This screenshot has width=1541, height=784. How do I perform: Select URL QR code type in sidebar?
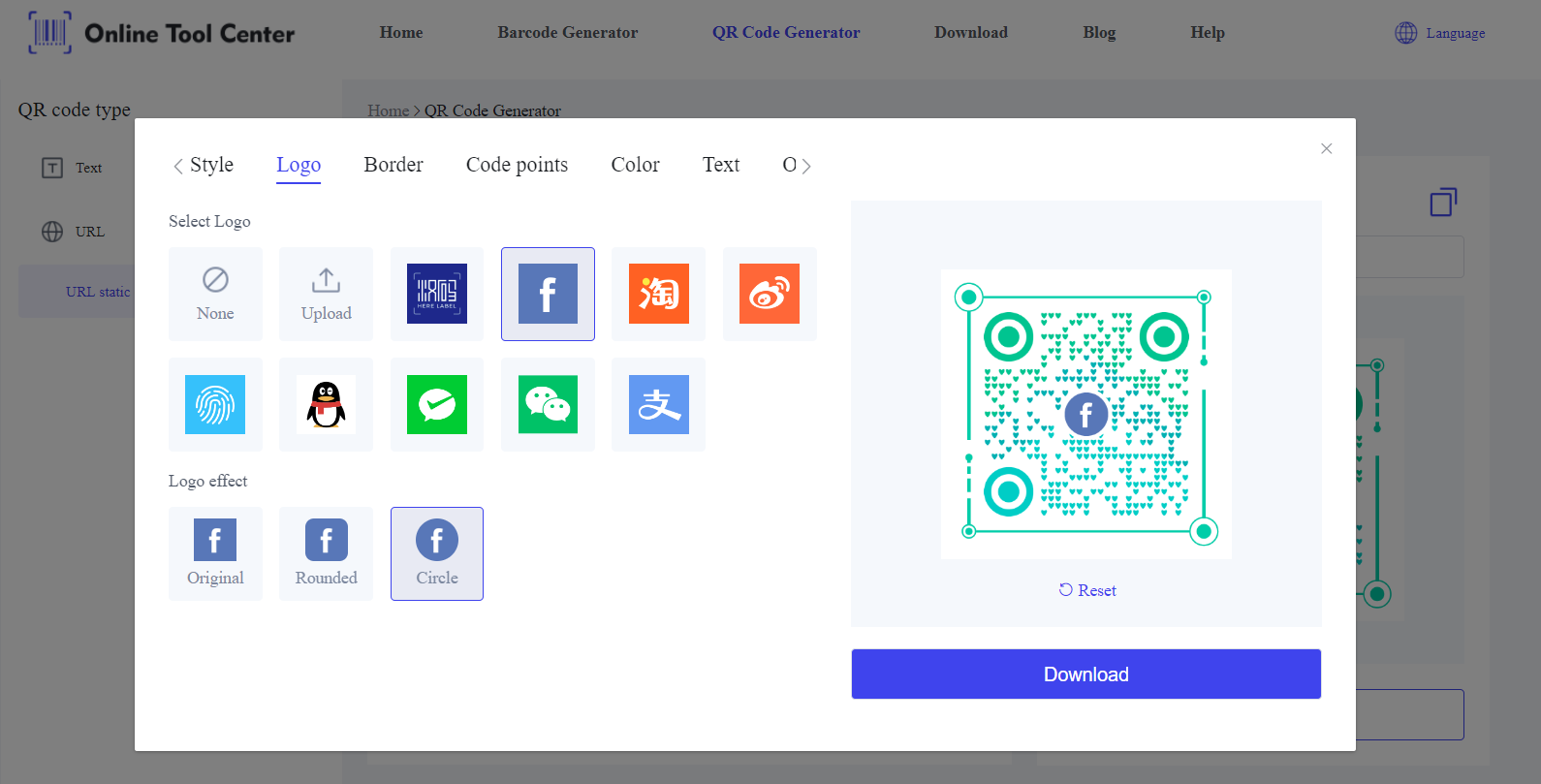pos(73,232)
